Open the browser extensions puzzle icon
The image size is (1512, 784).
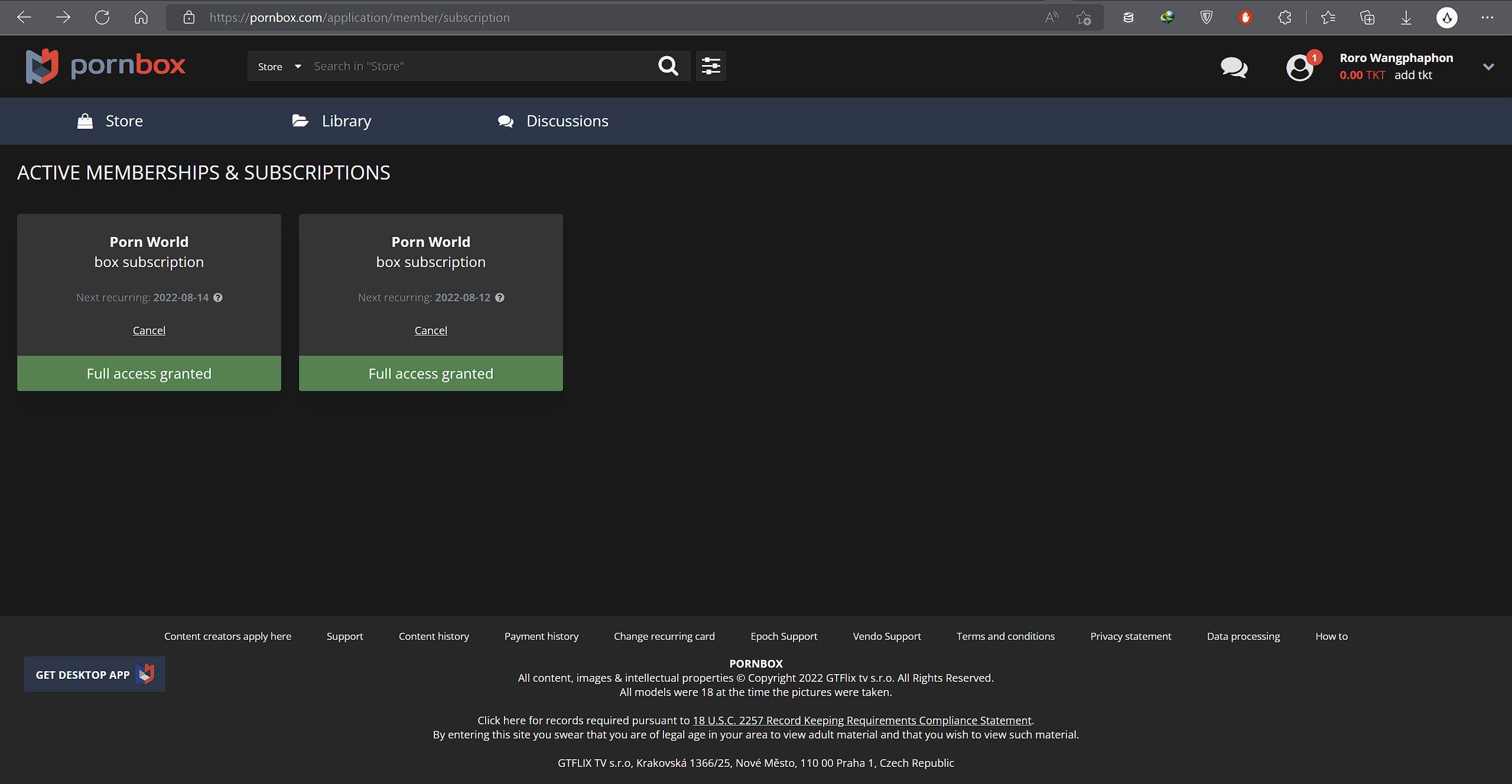pos(1285,17)
